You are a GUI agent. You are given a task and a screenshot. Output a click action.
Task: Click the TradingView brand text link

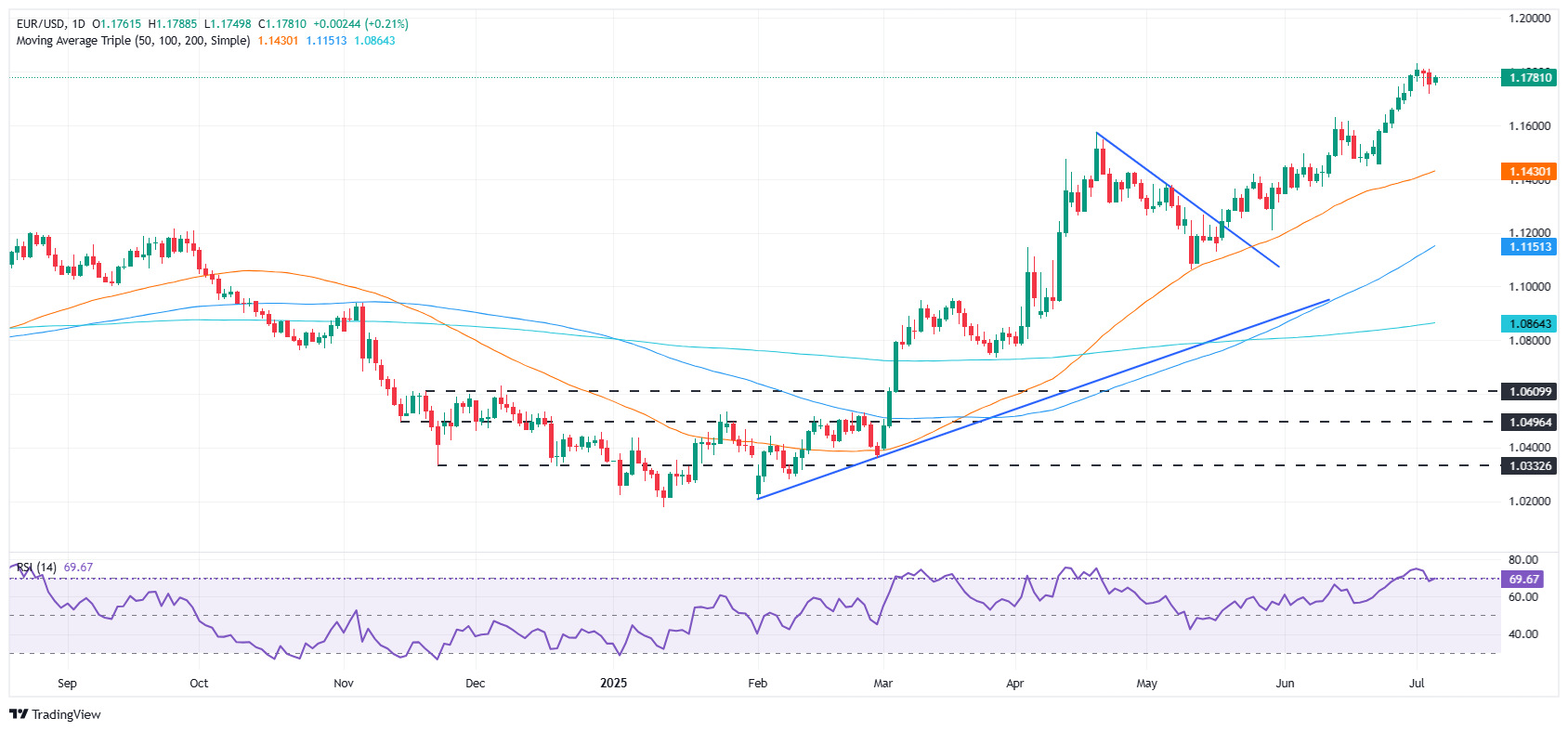click(66, 714)
